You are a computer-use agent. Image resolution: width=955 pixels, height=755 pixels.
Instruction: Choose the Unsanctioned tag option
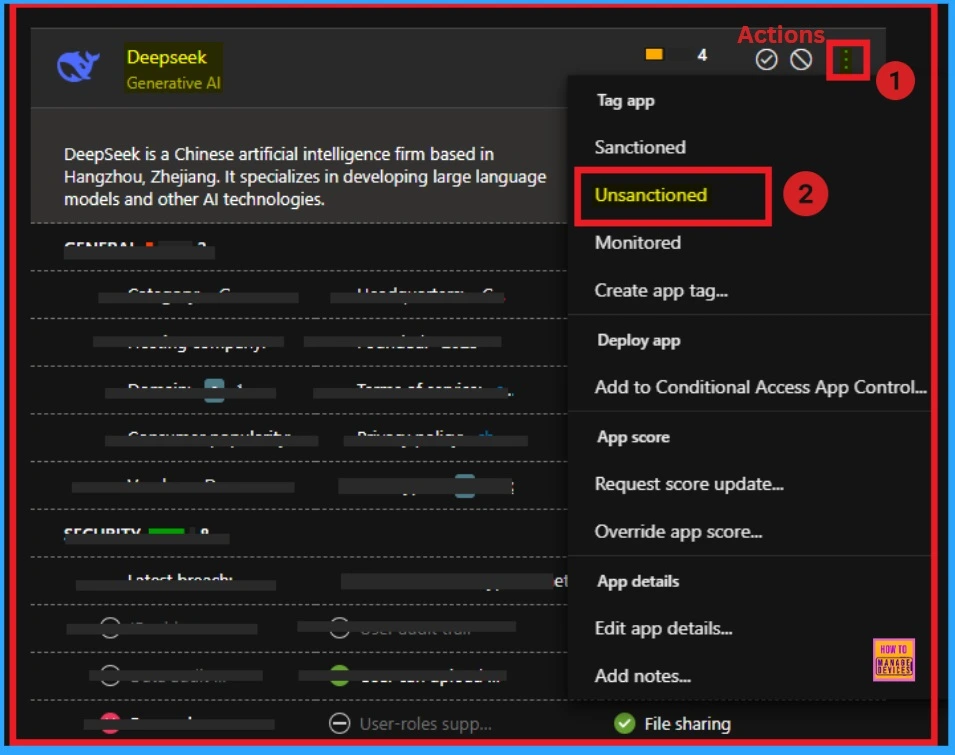(x=650, y=195)
